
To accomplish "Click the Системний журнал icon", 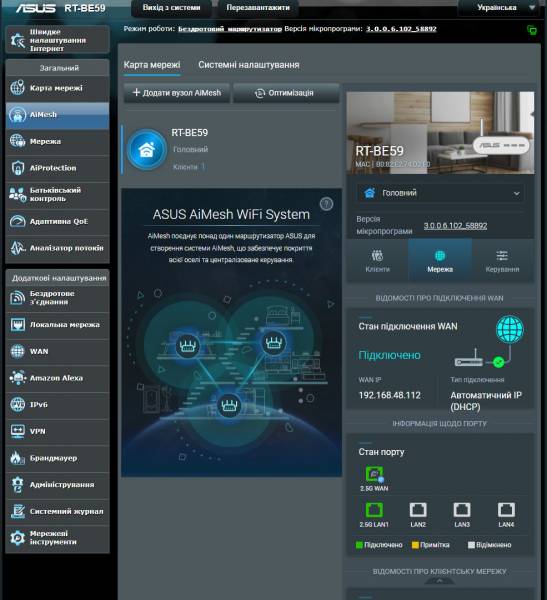I will (x=17, y=511).
